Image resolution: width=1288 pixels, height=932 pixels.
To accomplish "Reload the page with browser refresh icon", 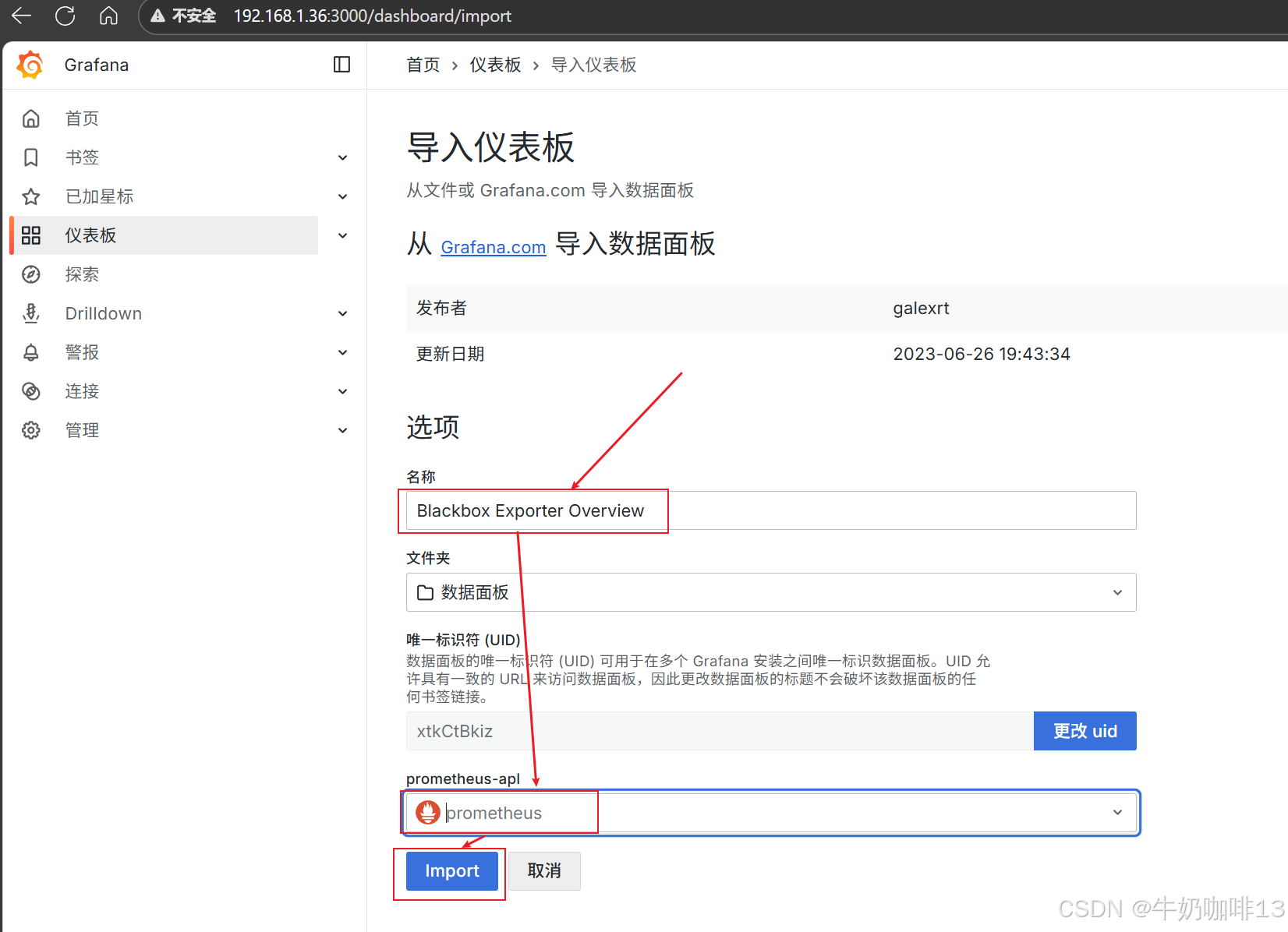I will point(65,16).
